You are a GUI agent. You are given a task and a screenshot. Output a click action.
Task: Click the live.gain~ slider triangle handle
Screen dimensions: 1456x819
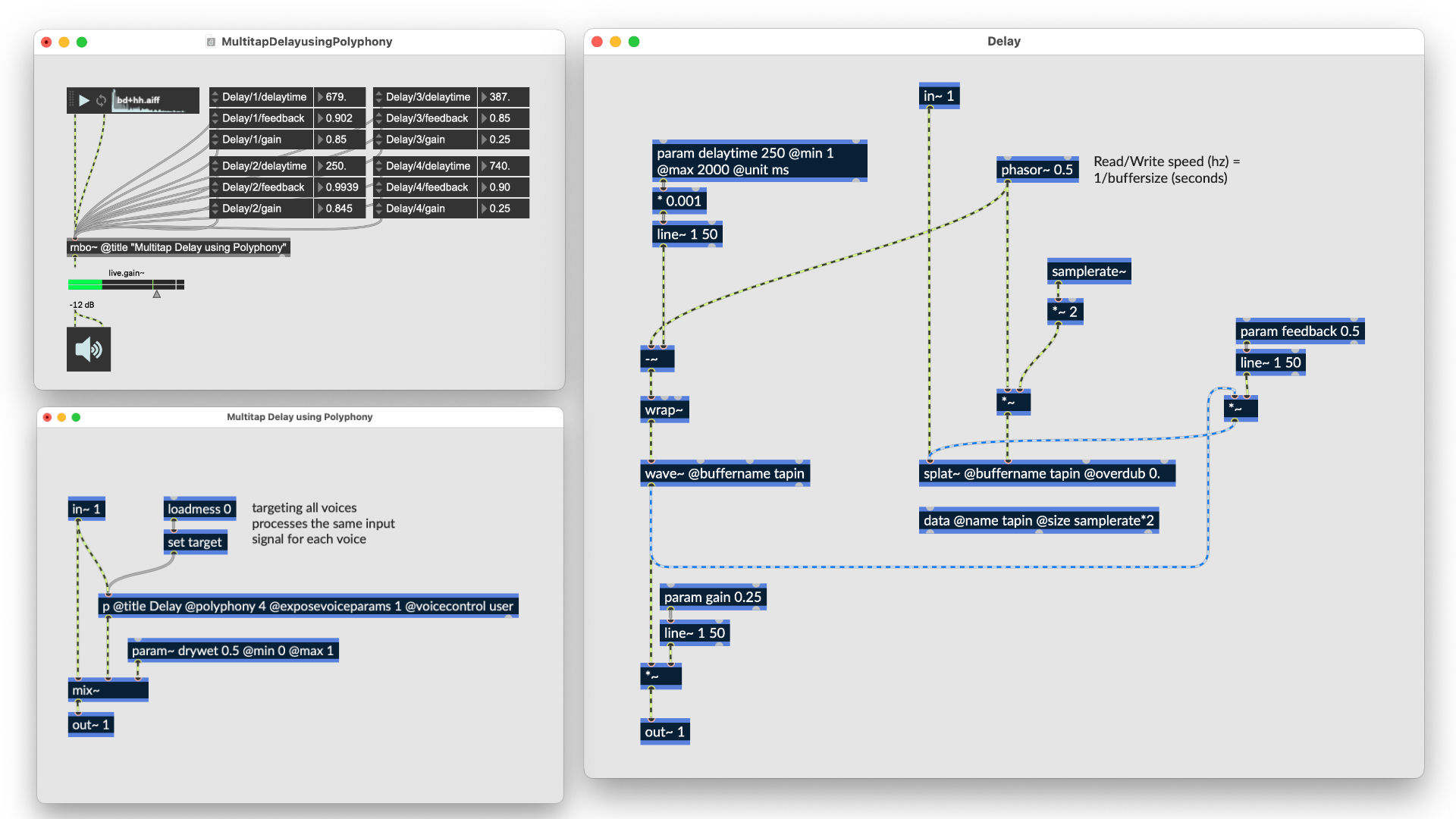point(157,294)
